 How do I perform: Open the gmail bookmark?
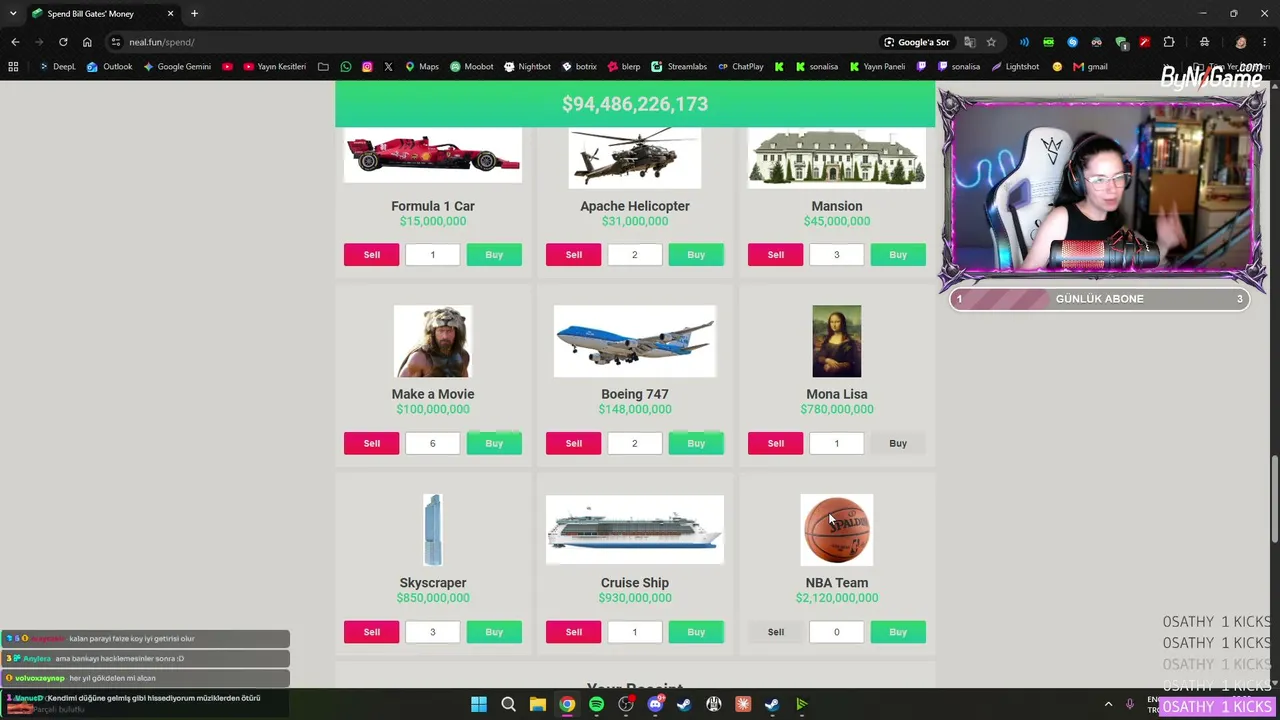tap(1090, 67)
